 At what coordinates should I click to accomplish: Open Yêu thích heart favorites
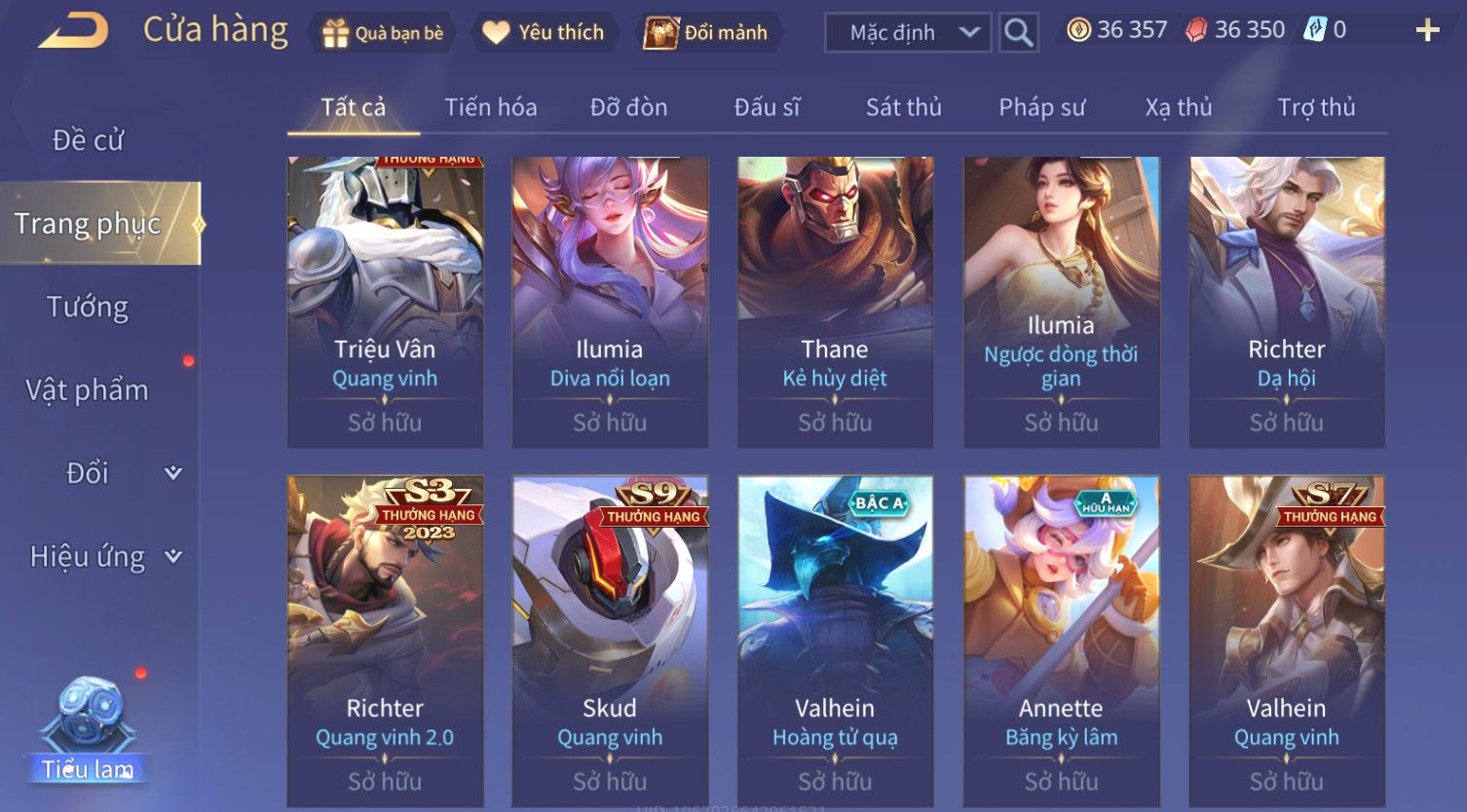[496, 33]
